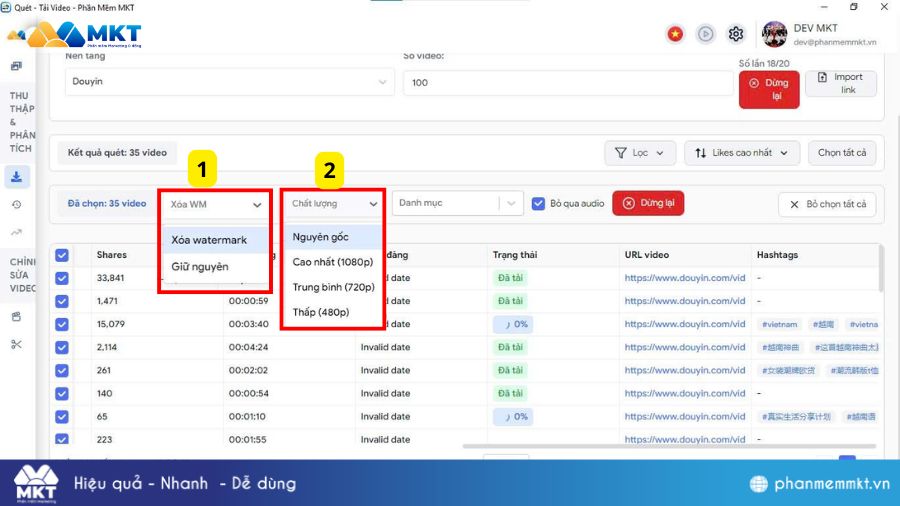Click the #vietnam hashtag tag
This screenshot has height=506, width=900.
(779, 325)
